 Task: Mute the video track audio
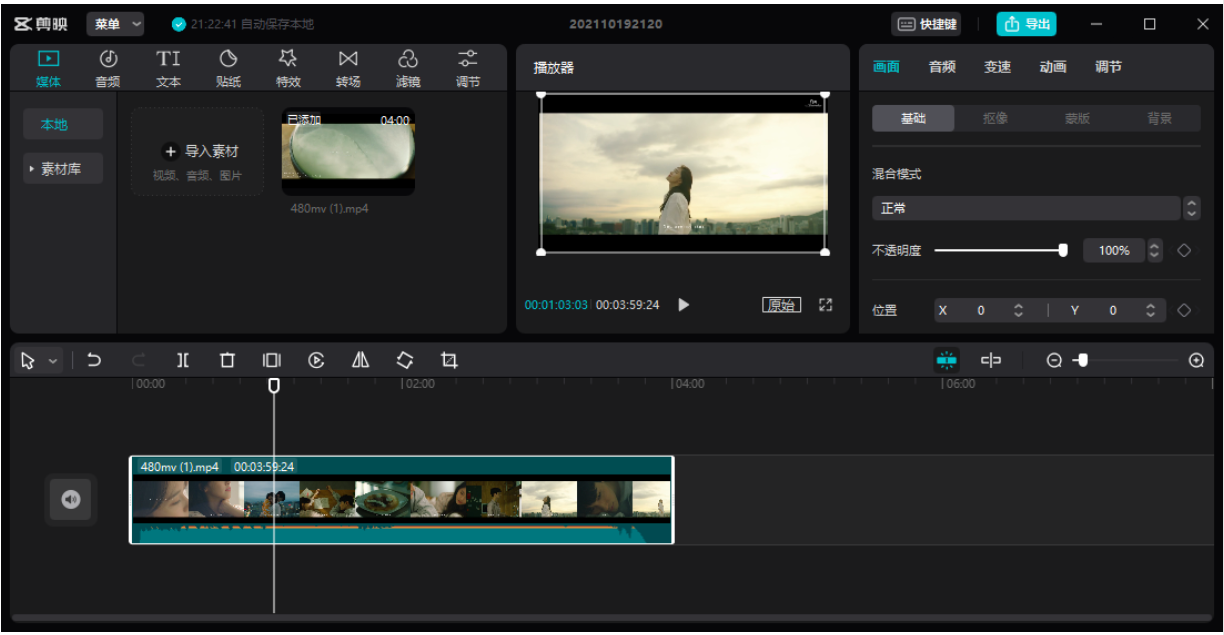point(71,500)
